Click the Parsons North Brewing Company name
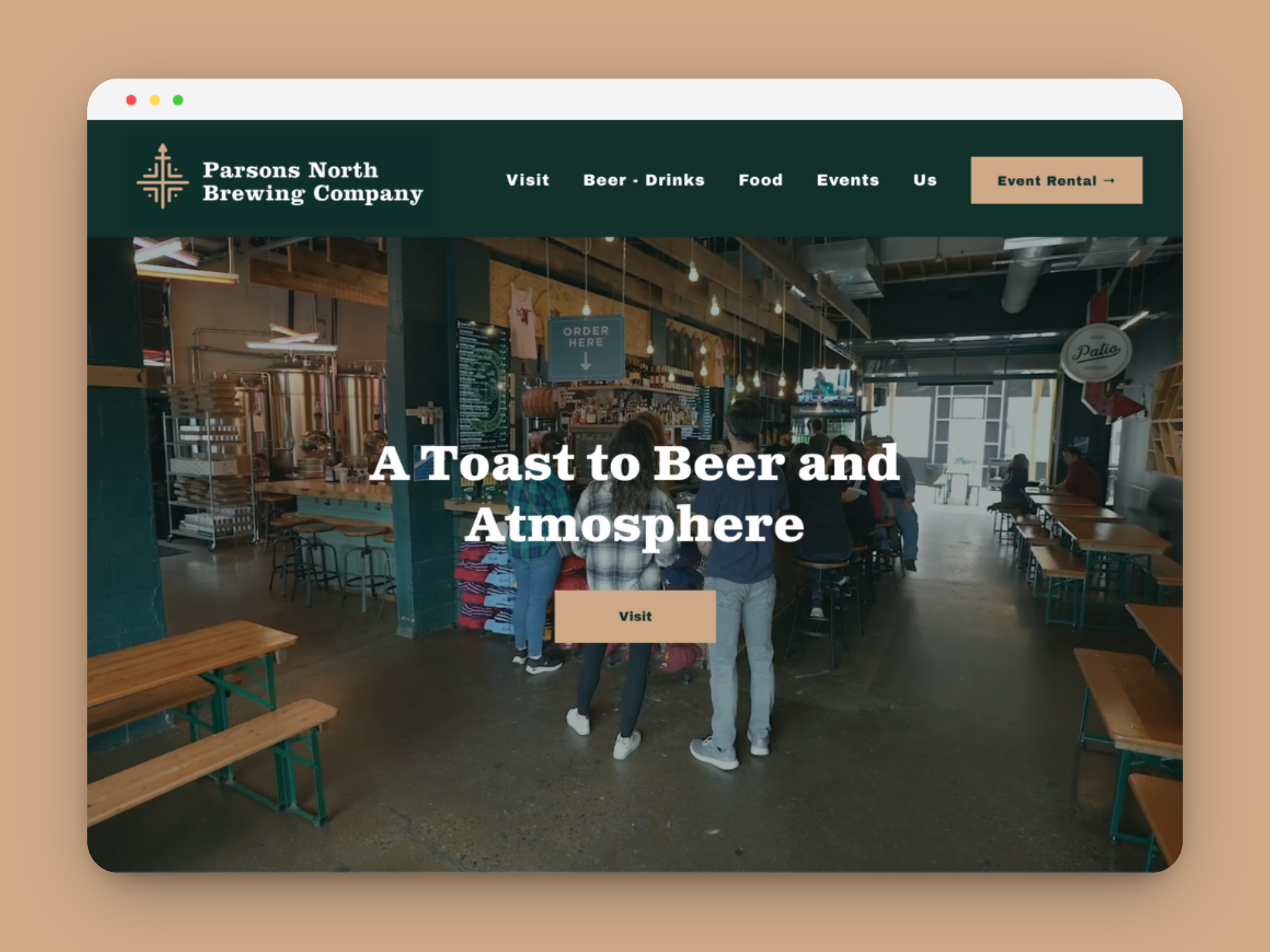This screenshot has width=1270, height=952. (312, 181)
